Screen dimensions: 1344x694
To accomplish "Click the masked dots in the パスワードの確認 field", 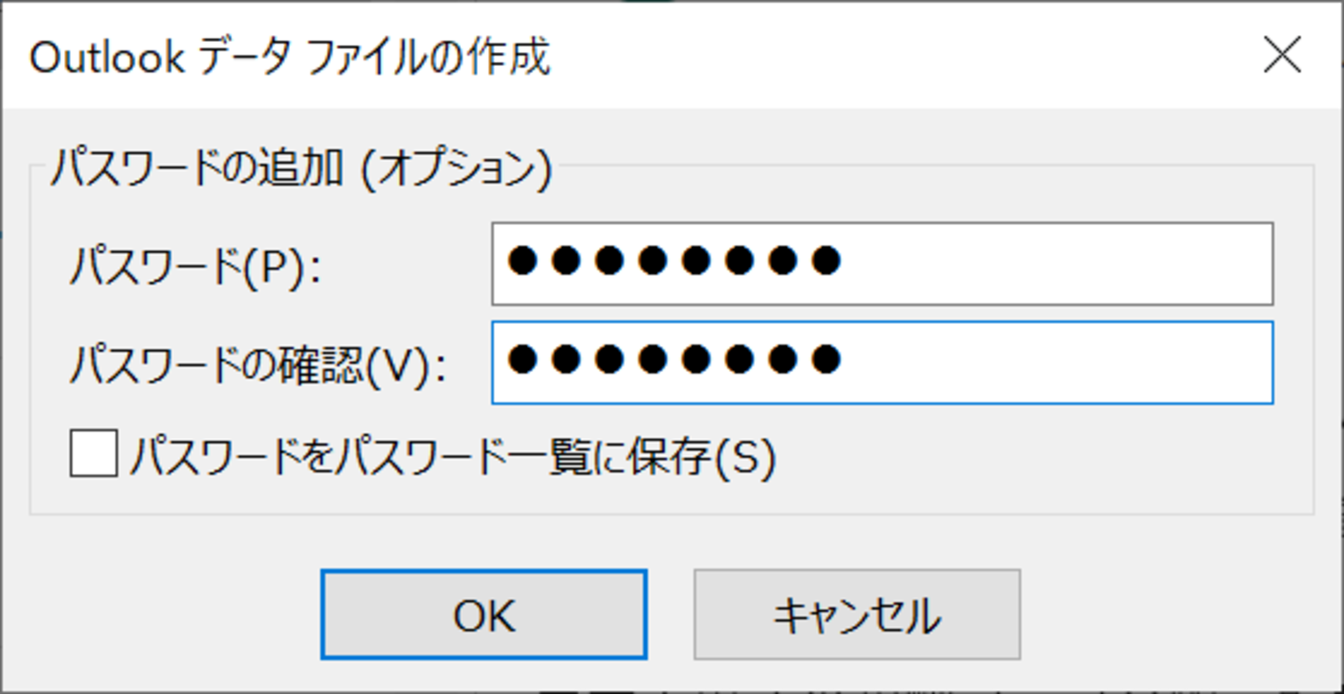I will 673,360.
